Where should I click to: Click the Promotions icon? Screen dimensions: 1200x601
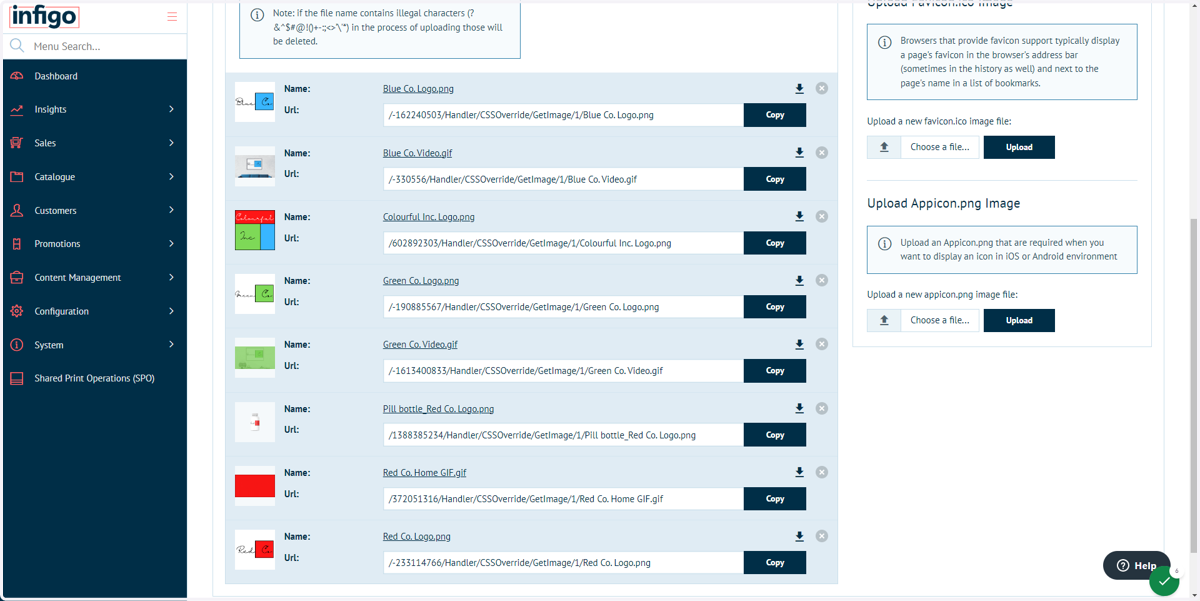click(17, 244)
